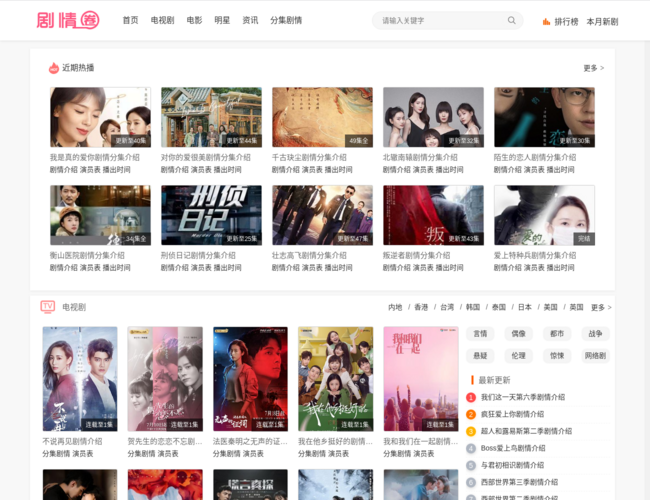Image resolution: width=650 pixels, height=500 pixels.
Task: Click the flame icon beside 近期热播
Action: [54, 68]
